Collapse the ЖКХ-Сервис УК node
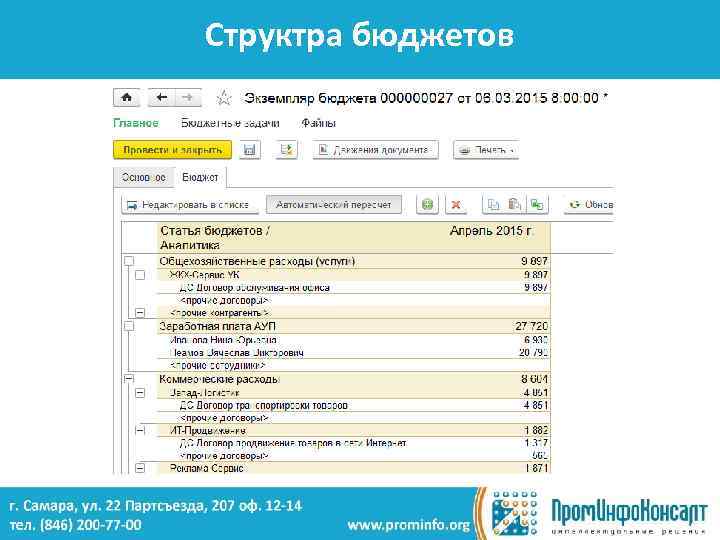This screenshot has width=720, height=540. point(140,275)
